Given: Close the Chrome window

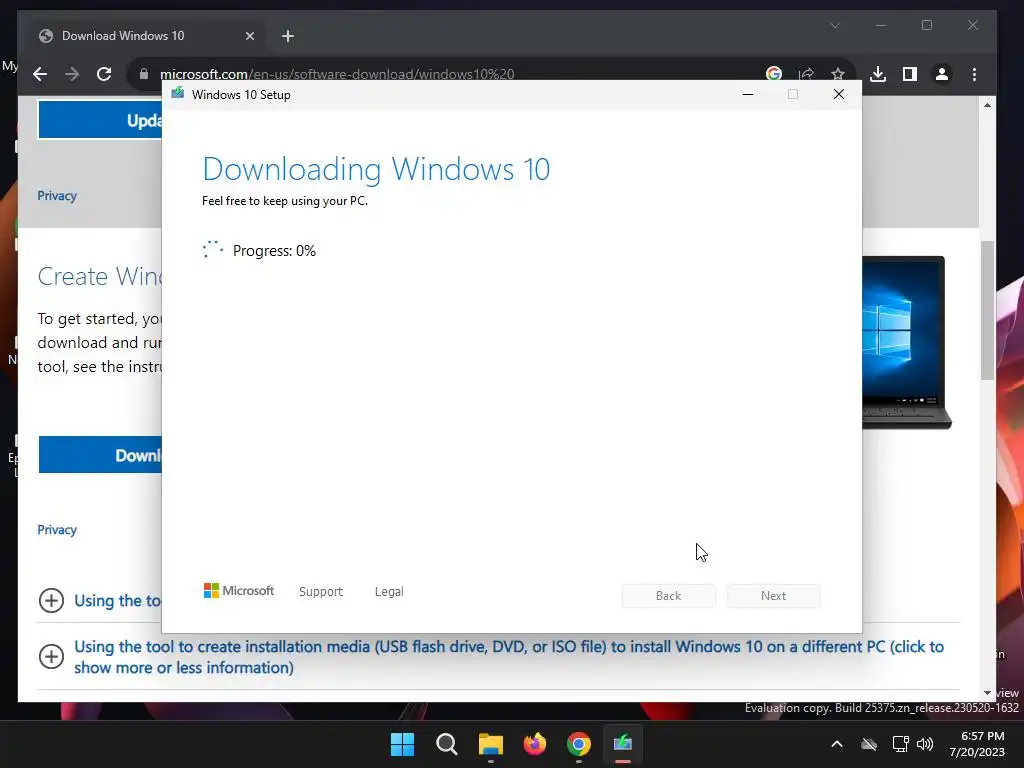Looking at the screenshot, I should (x=973, y=25).
